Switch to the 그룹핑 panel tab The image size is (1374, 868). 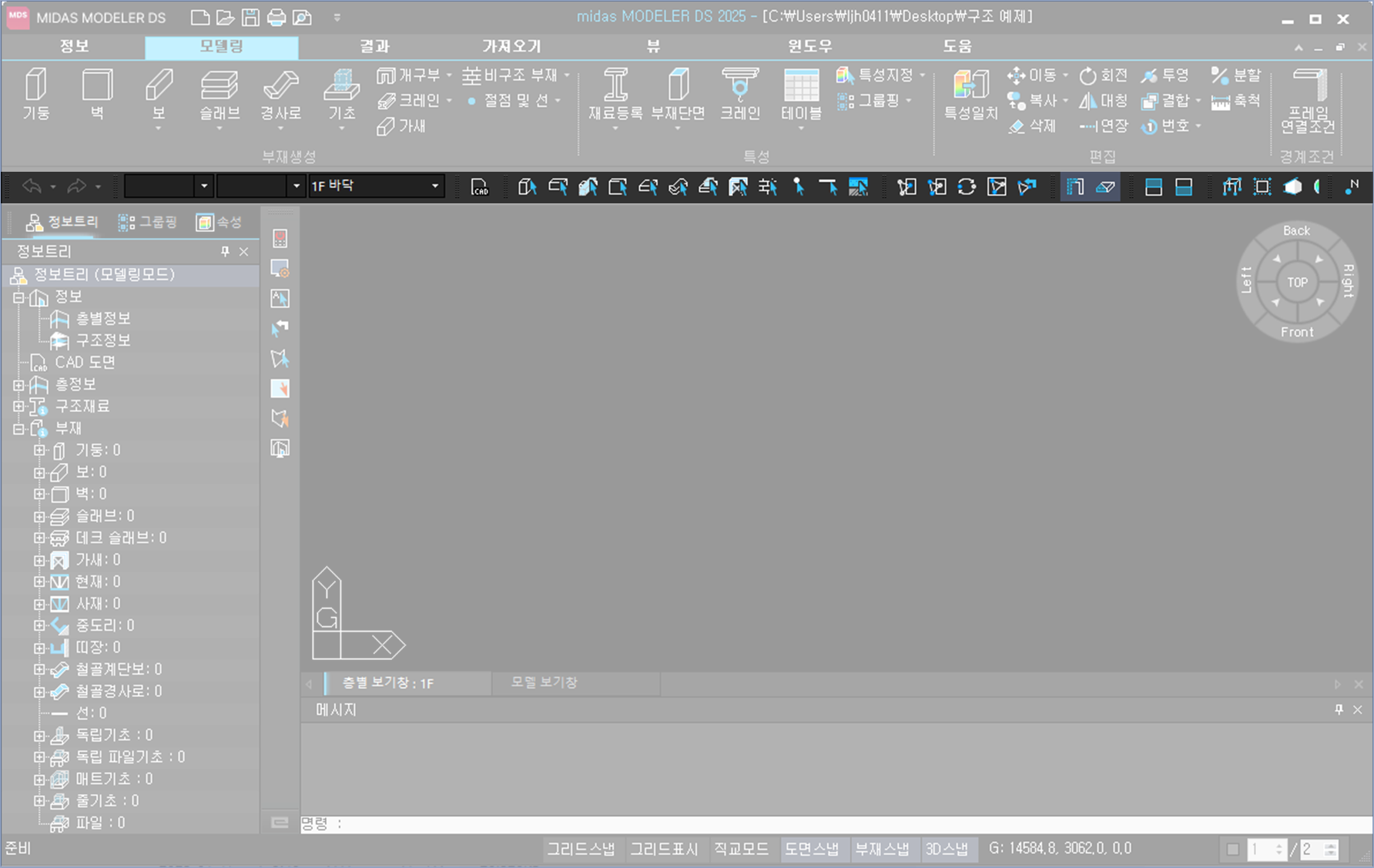148,223
